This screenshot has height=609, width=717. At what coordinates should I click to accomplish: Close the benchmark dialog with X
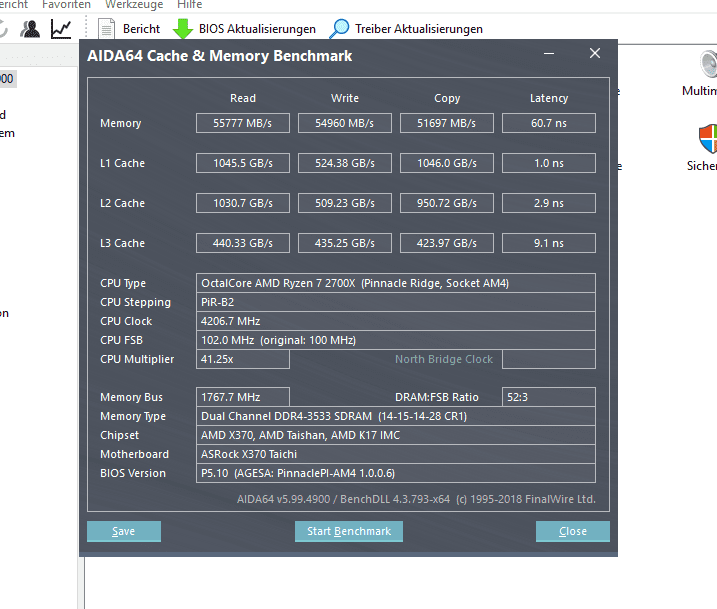[x=595, y=53]
